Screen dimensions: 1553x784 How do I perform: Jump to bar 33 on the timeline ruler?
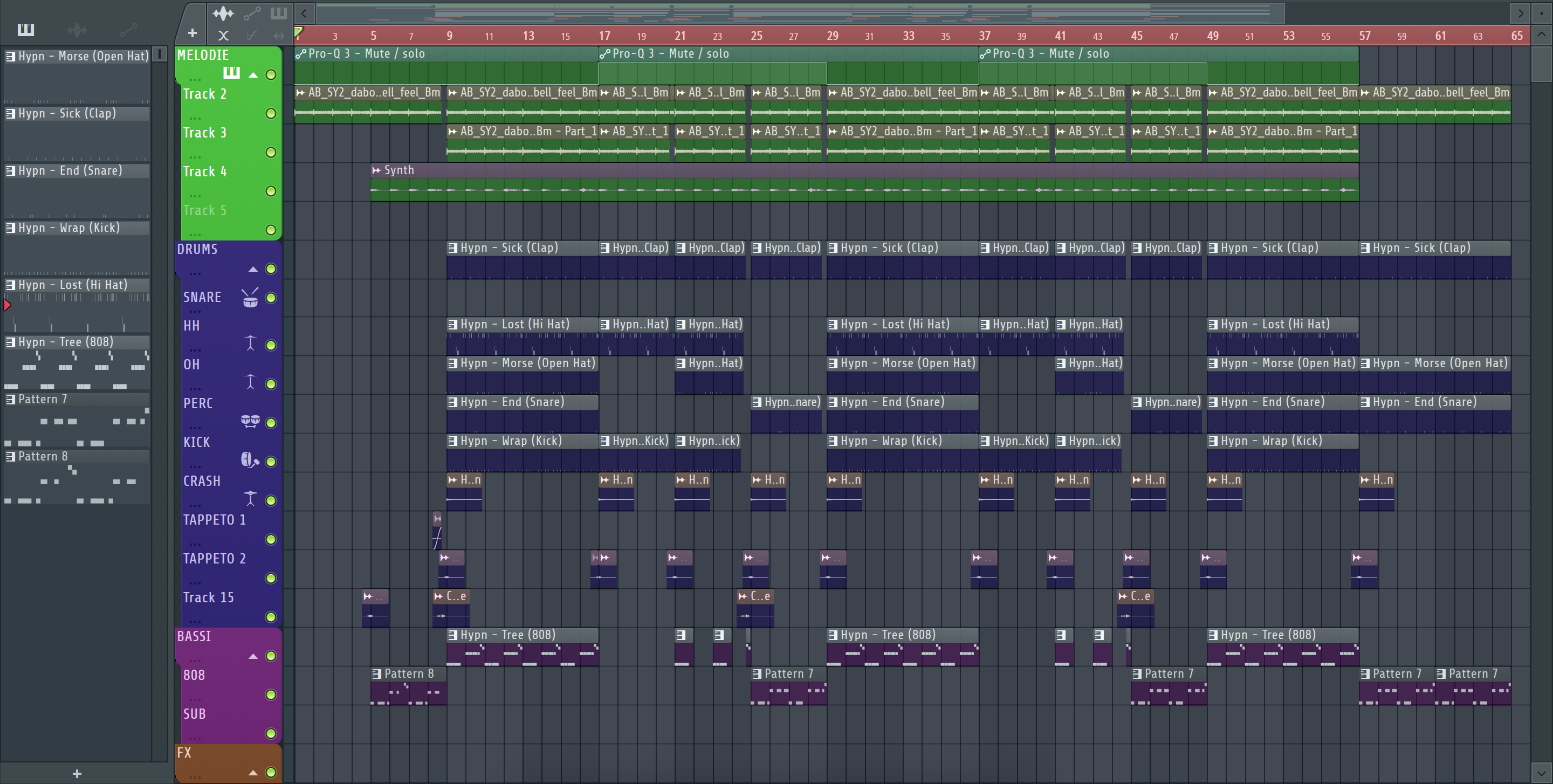tap(908, 36)
